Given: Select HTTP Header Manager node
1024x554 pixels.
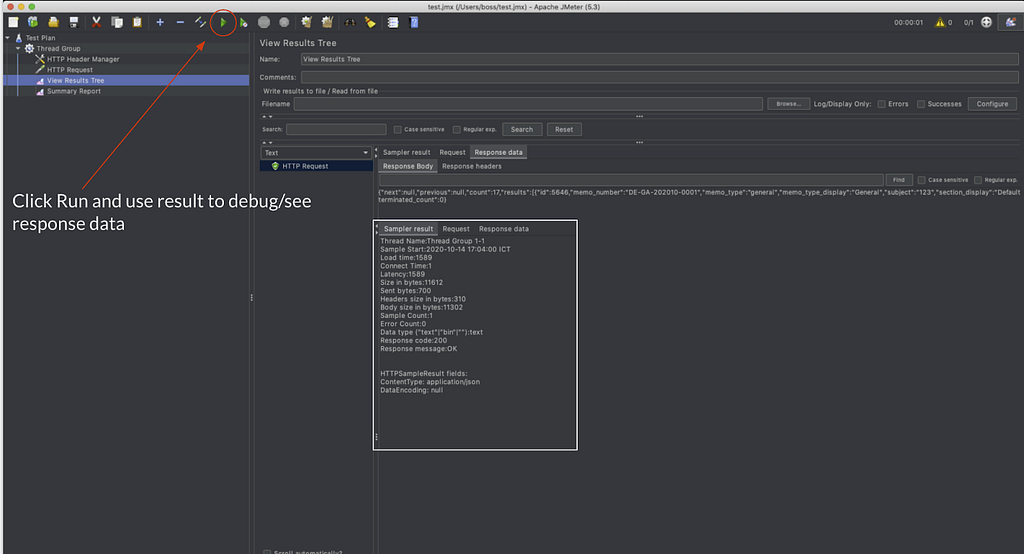Looking at the screenshot, I should (x=83, y=59).
